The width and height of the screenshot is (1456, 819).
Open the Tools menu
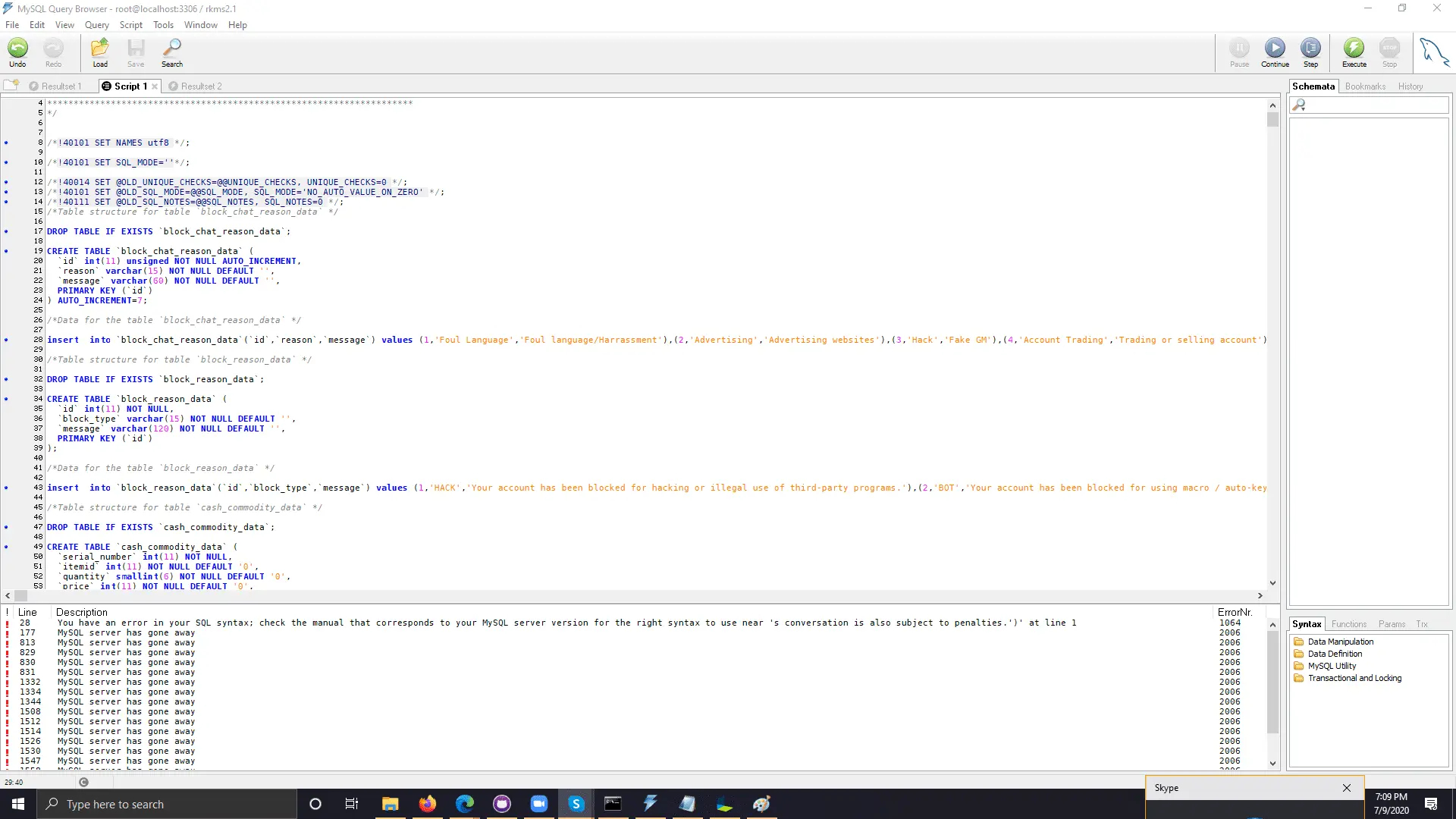coord(163,25)
